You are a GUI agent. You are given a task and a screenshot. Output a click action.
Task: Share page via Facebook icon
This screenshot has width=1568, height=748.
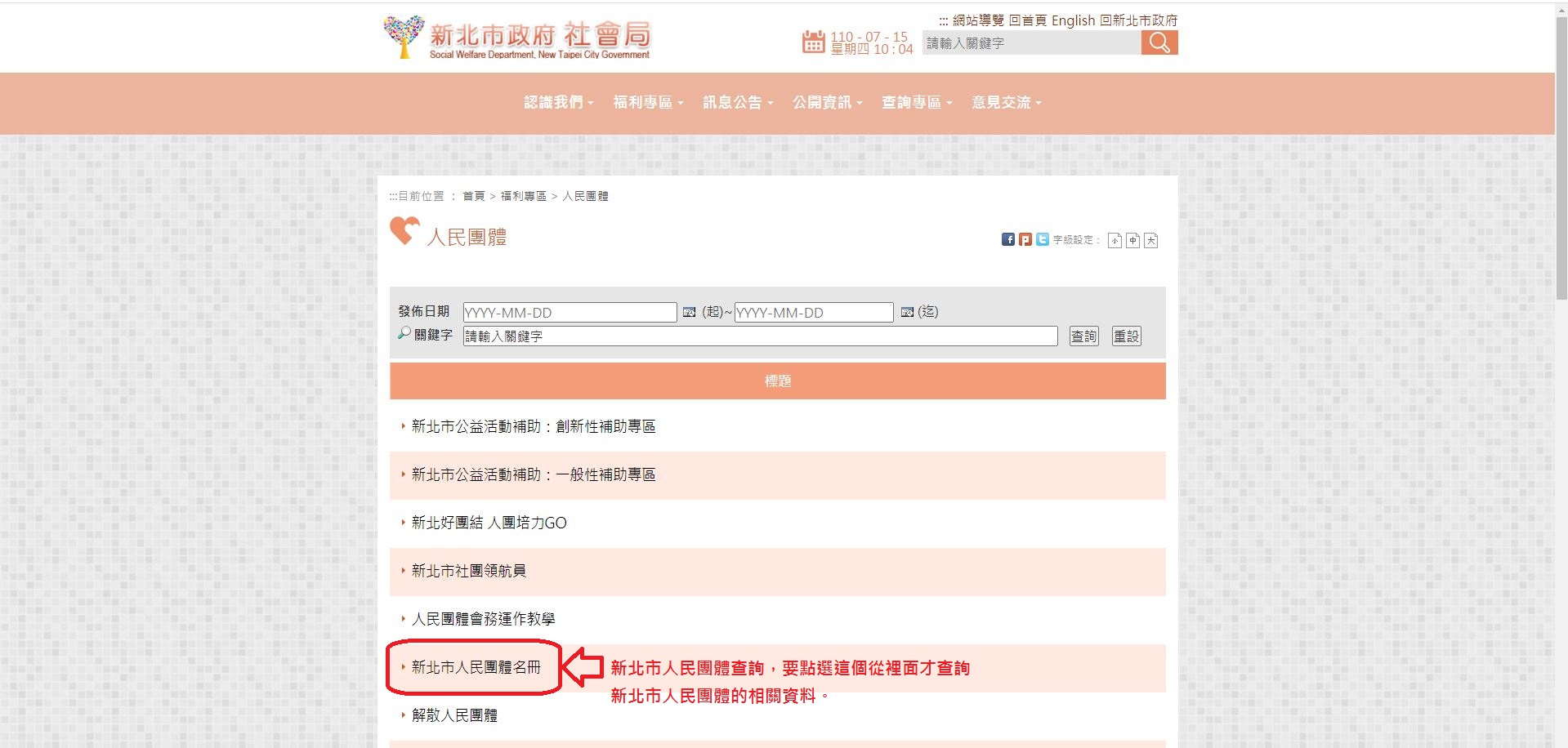tap(1008, 239)
